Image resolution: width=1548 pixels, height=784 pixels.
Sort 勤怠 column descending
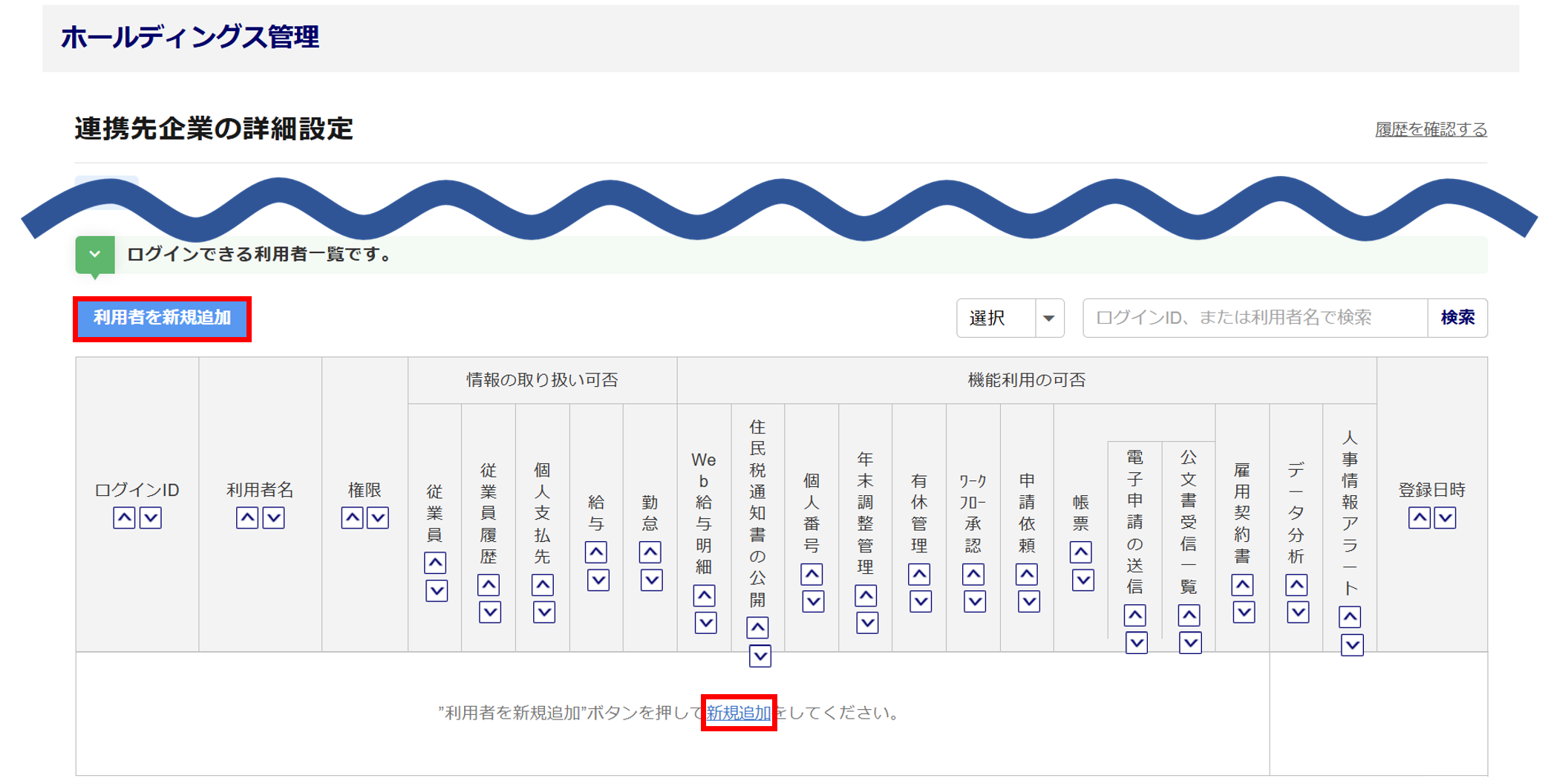coord(652,580)
